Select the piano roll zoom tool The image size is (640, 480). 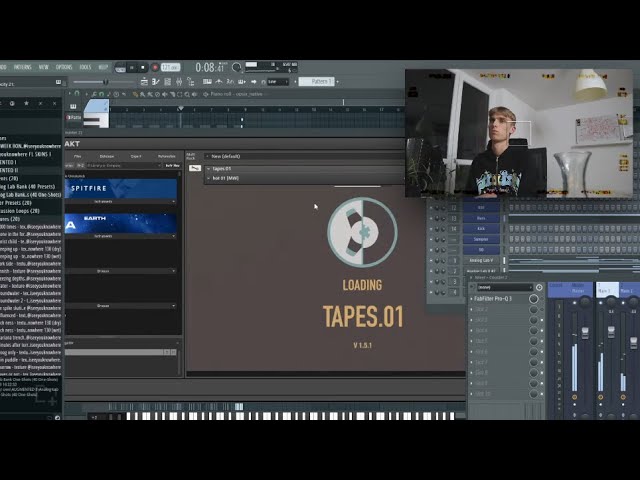click(x=187, y=94)
